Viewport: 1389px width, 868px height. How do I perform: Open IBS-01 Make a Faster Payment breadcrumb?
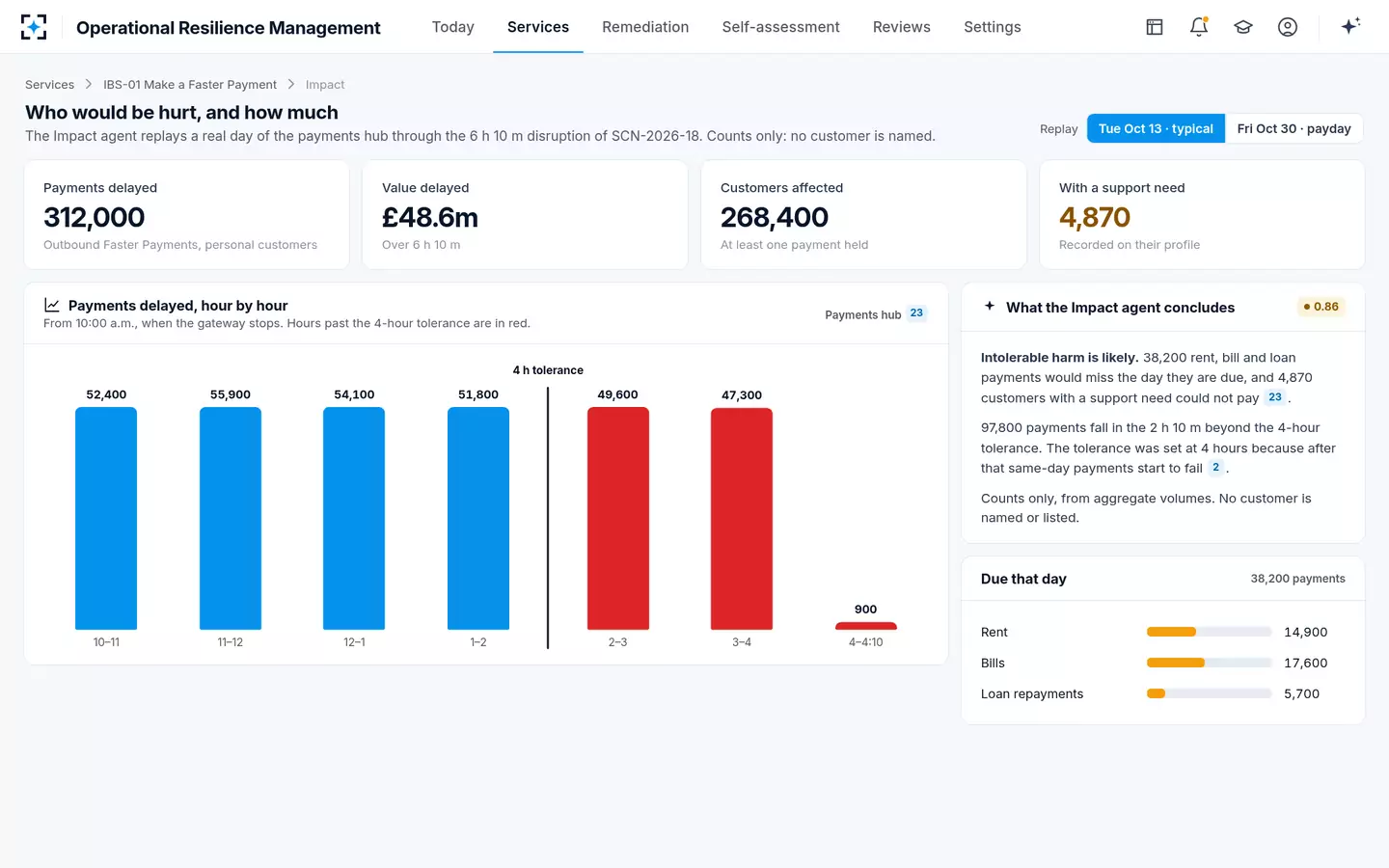[190, 85]
